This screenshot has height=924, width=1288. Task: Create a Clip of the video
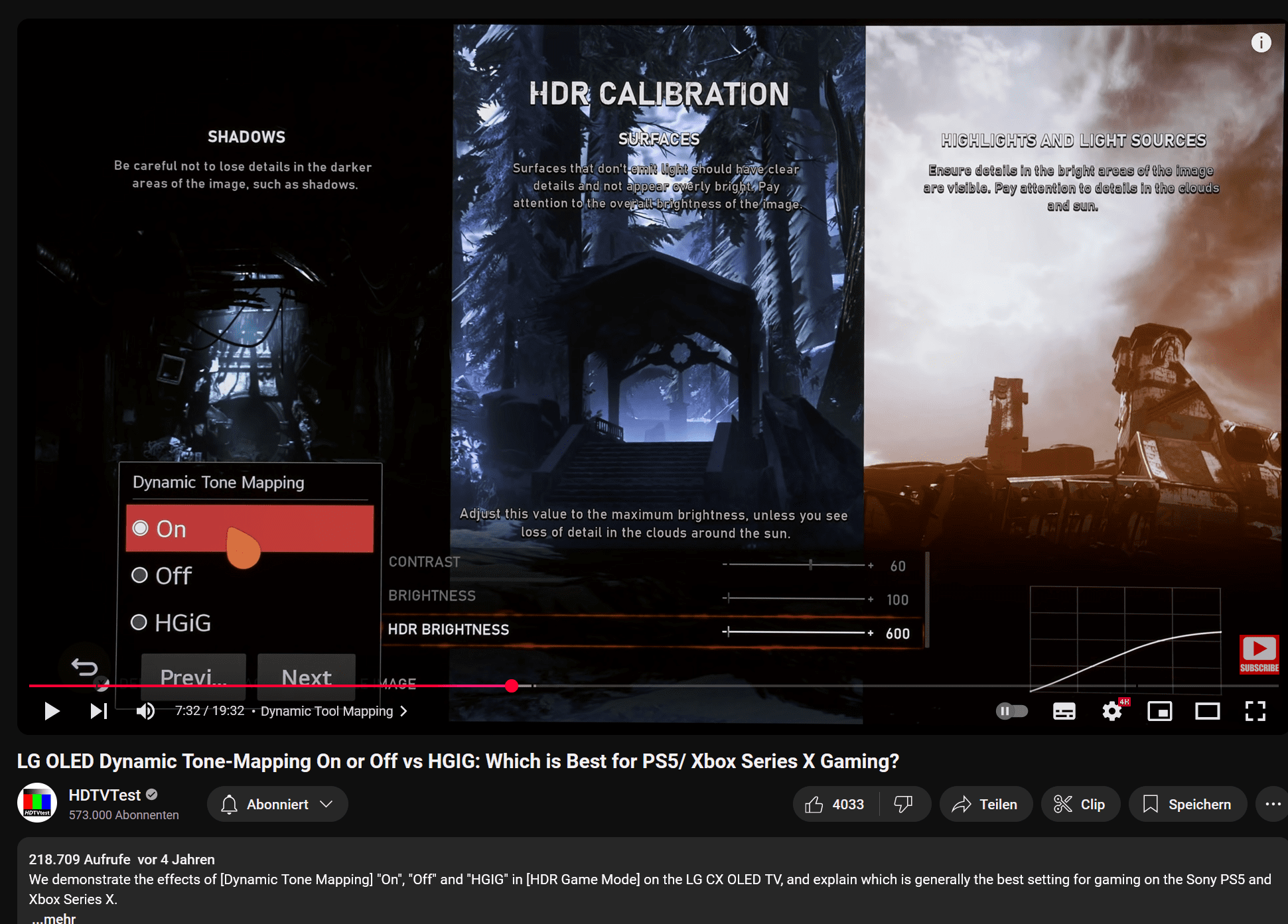pyautogui.click(x=1080, y=805)
